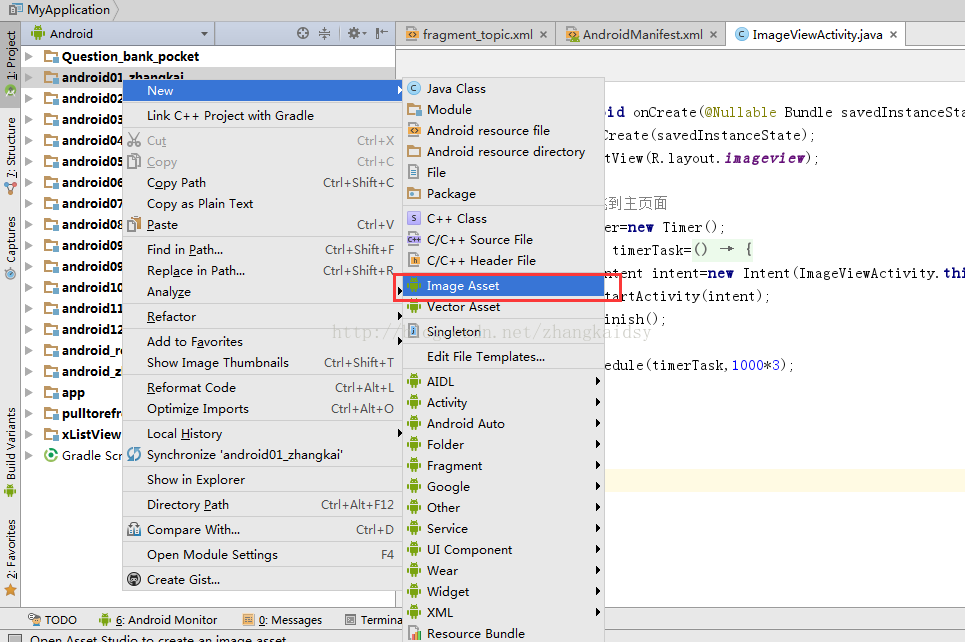Viewport: 965px width, 642px height.
Task: Click the Android resource file icon
Action: pos(414,130)
